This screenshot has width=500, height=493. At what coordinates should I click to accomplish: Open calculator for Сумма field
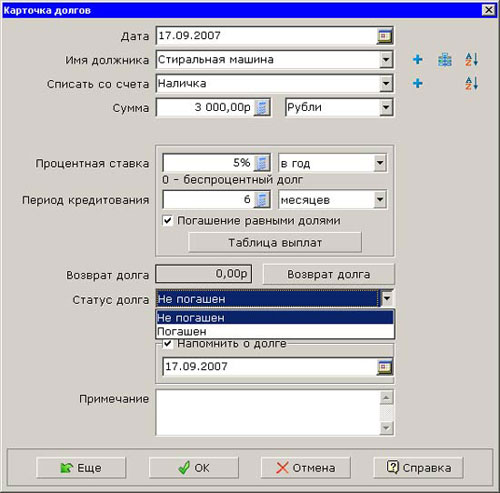click(262, 107)
